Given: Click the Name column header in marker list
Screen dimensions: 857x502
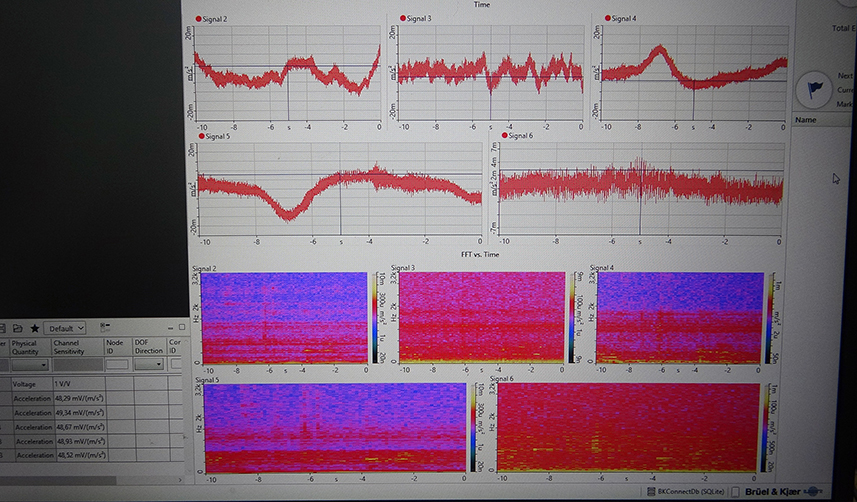Looking at the screenshot, I should (806, 120).
